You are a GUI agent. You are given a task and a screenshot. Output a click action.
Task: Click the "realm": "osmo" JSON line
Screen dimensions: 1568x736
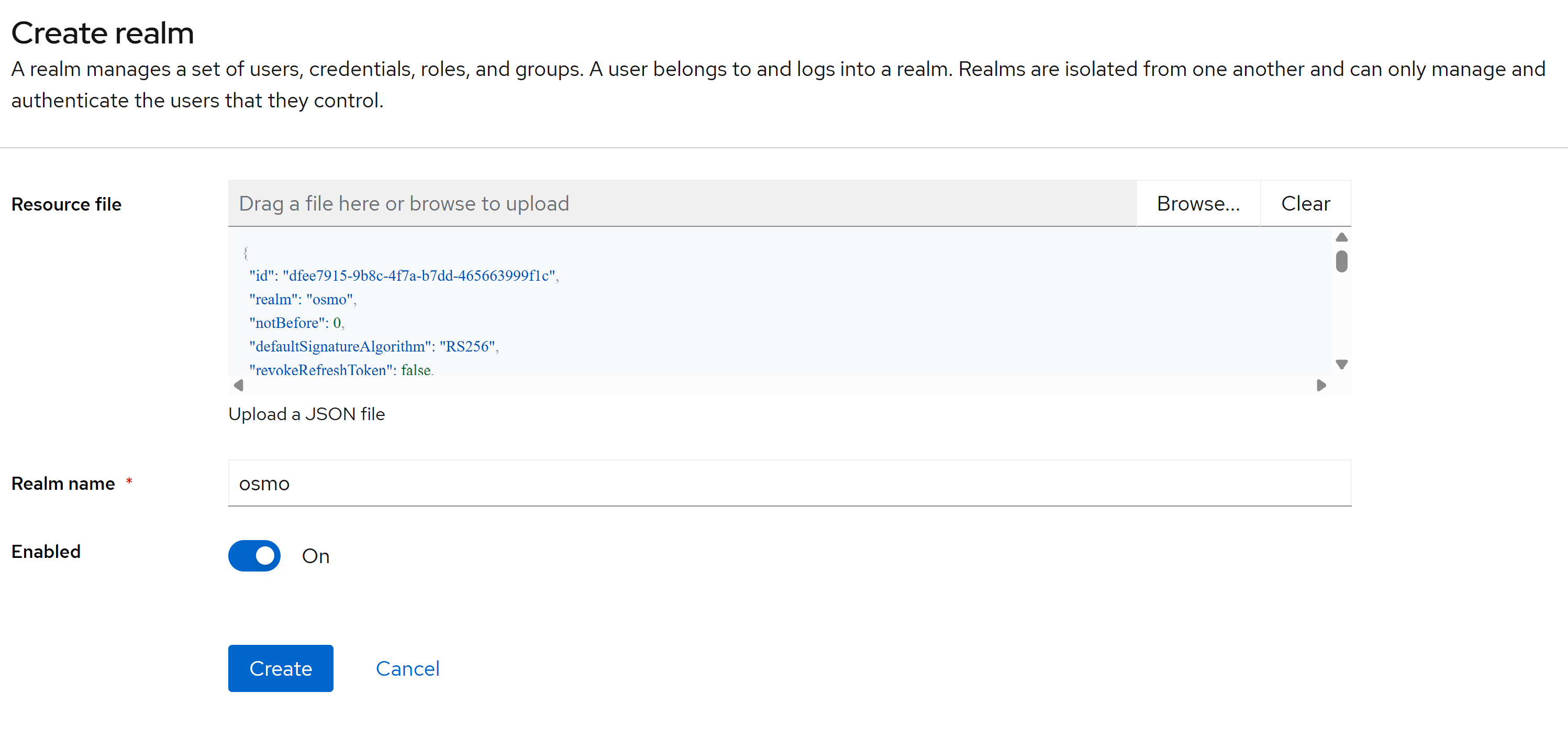point(302,300)
